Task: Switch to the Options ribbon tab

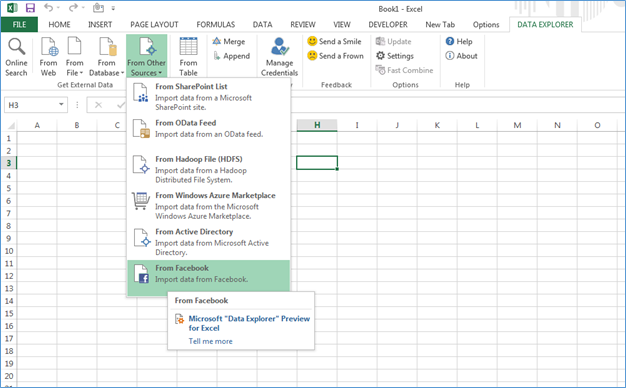Action: click(x=486, y=24)
